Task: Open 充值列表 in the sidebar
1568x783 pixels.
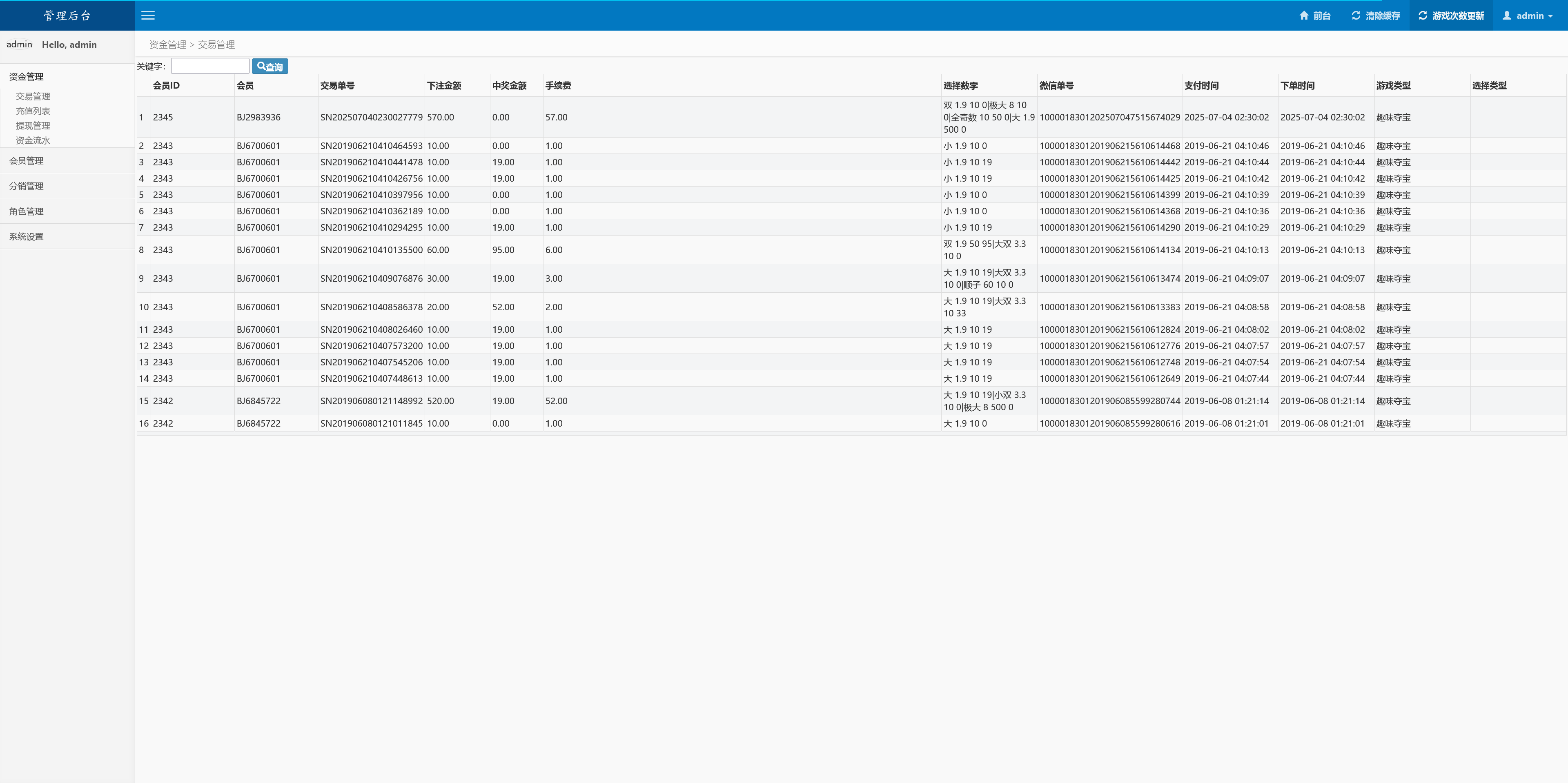Action: coord(33,111)
